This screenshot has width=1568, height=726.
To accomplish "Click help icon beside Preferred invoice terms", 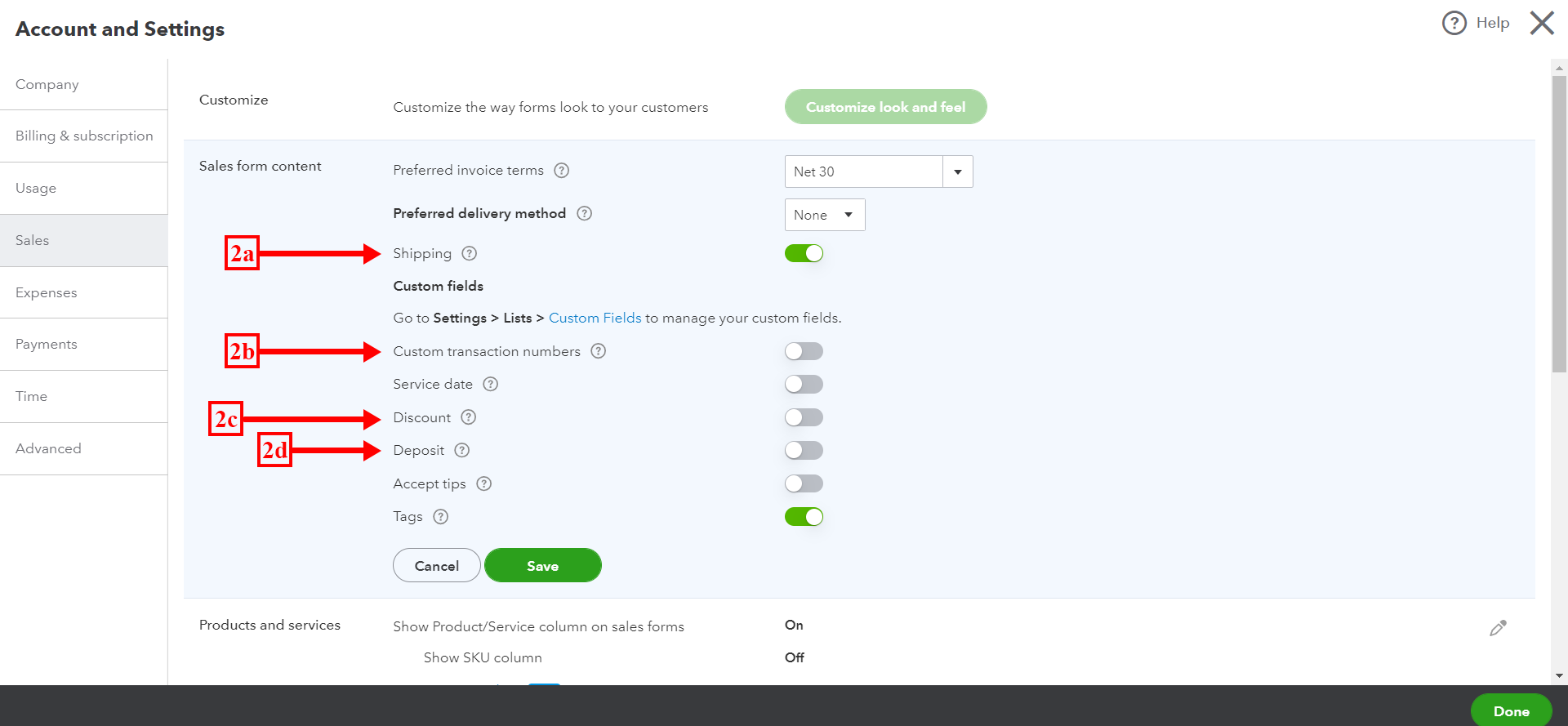I will click(x=562, y=171).
